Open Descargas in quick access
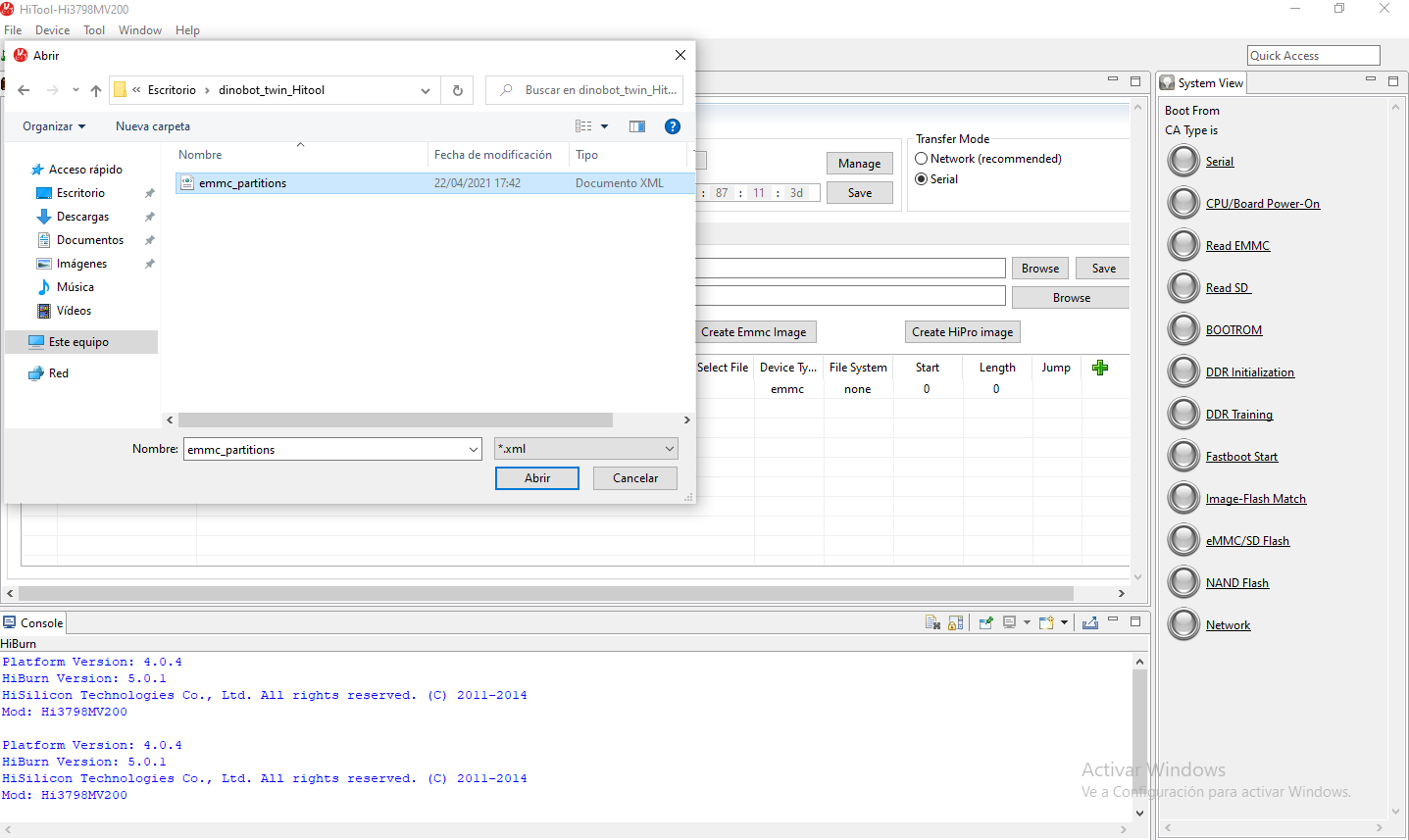Image resolution: width=1409 pixels, height=840 pixels. pos(82,217)
